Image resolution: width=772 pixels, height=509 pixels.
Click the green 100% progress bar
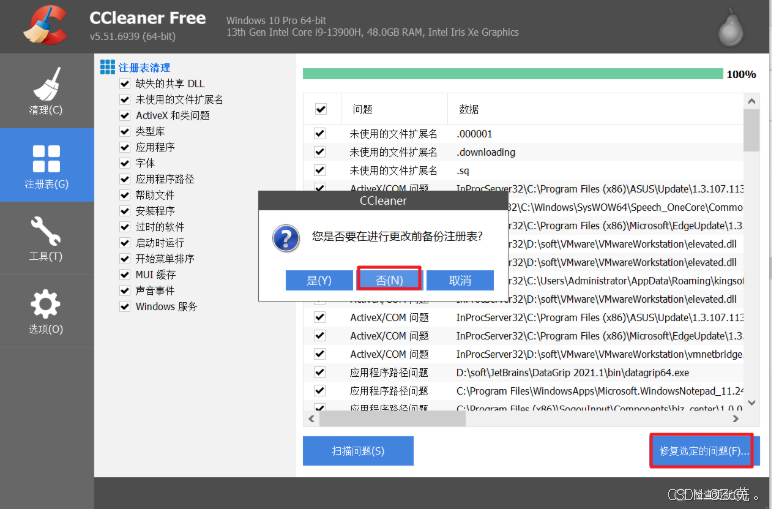[513, 74]
